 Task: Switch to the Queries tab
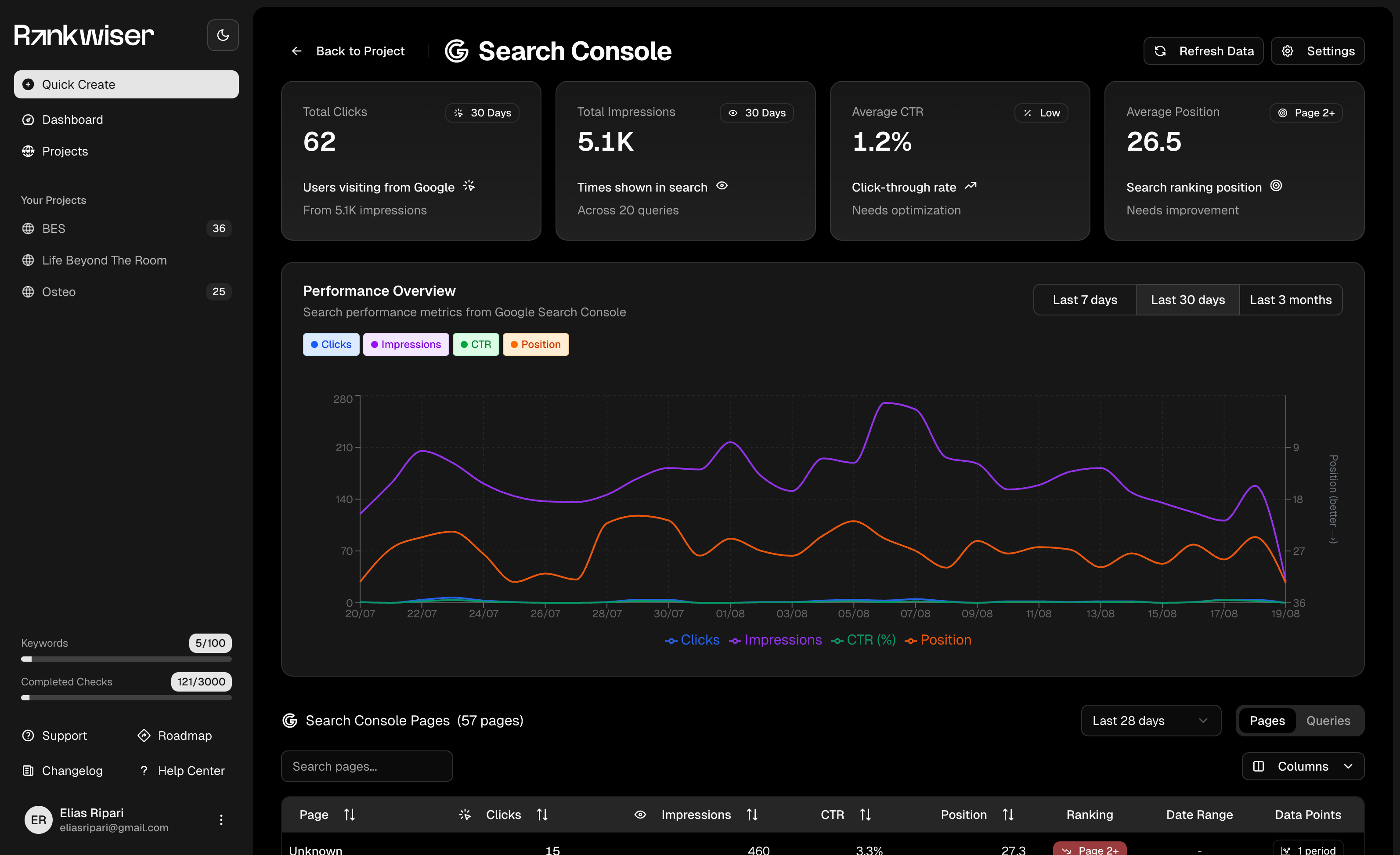point(1328,720)
